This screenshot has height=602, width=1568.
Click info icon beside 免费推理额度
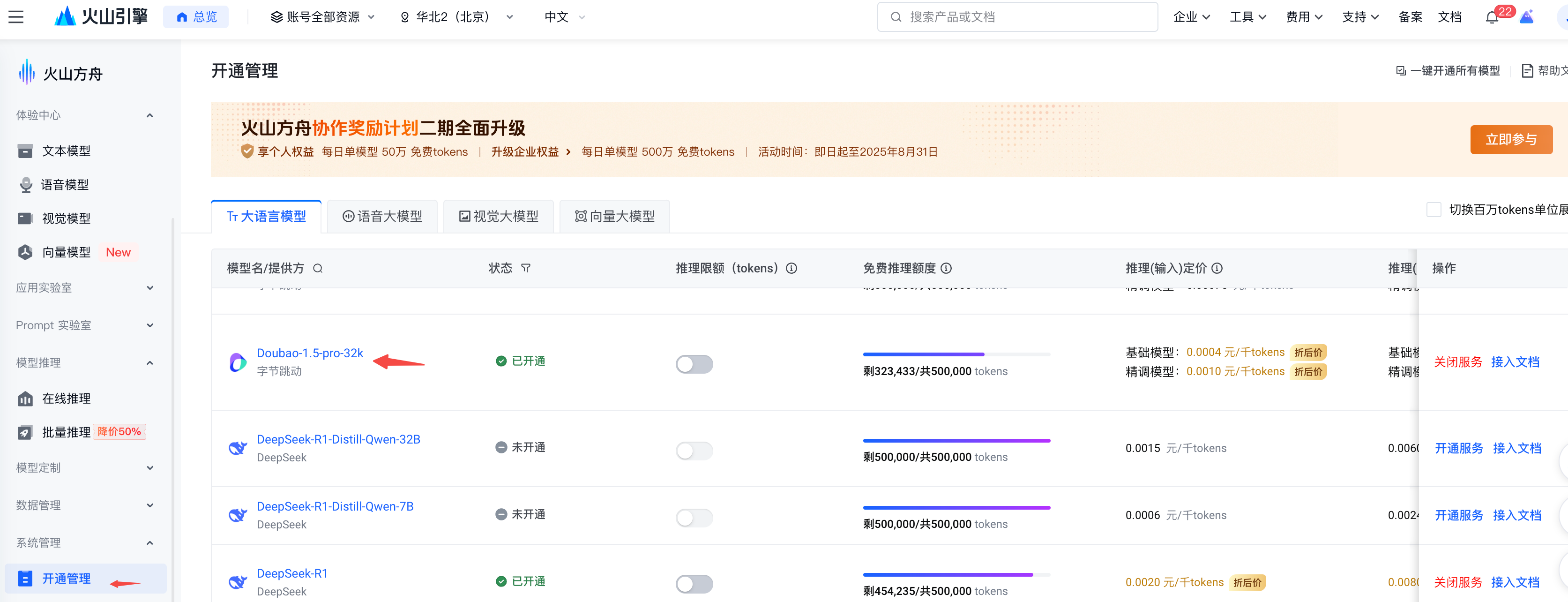pyautogui.click(x=946, y=269)
